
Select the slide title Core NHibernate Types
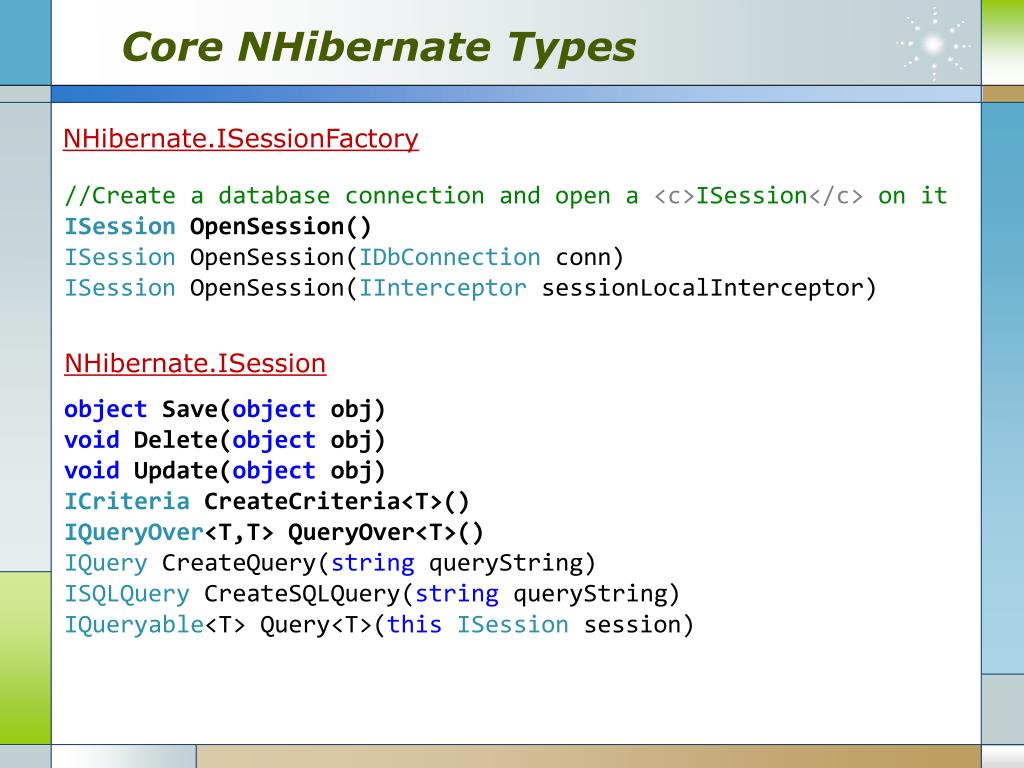[379, 48]
